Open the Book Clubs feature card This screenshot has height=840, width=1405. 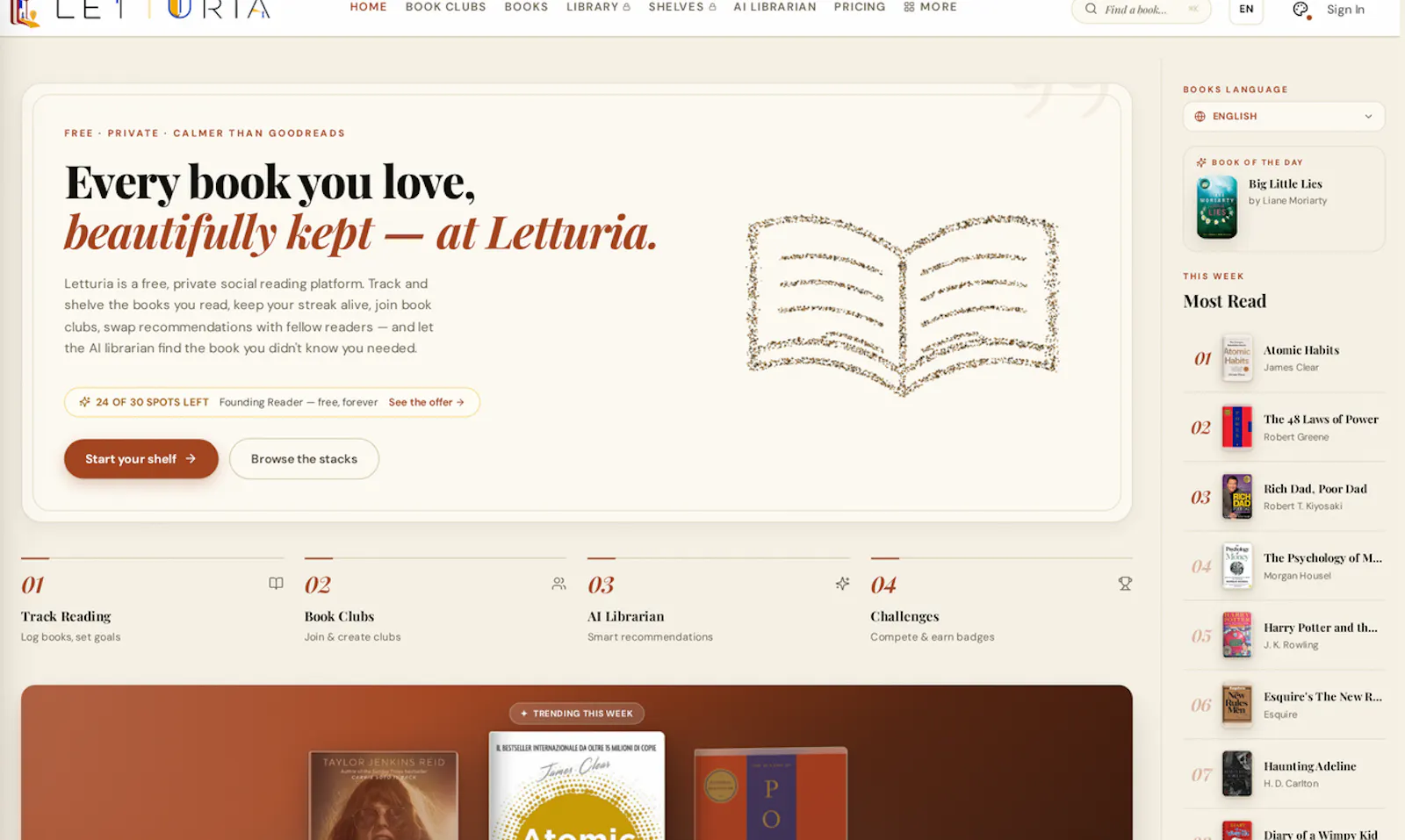pos(436,602)
